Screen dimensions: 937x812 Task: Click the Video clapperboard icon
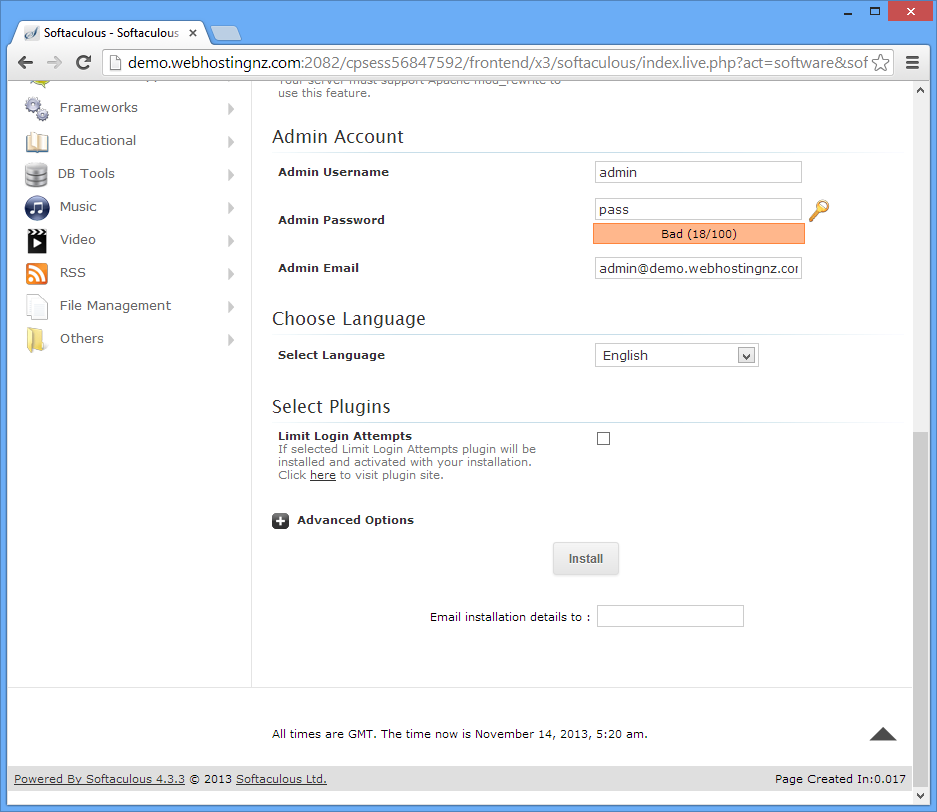point(37,240)
